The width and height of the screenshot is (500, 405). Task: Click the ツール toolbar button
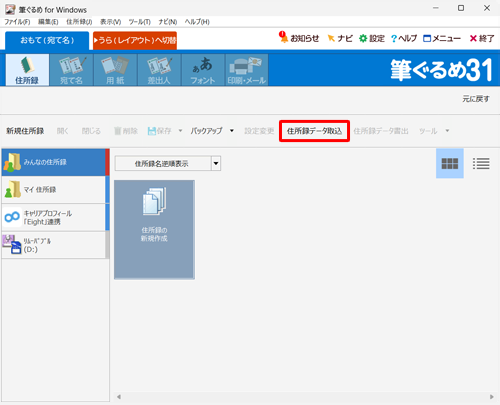coord(428,131)
